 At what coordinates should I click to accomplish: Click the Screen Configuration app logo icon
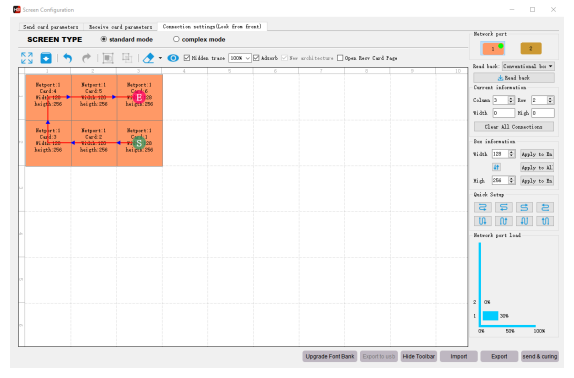coord(16,10)
